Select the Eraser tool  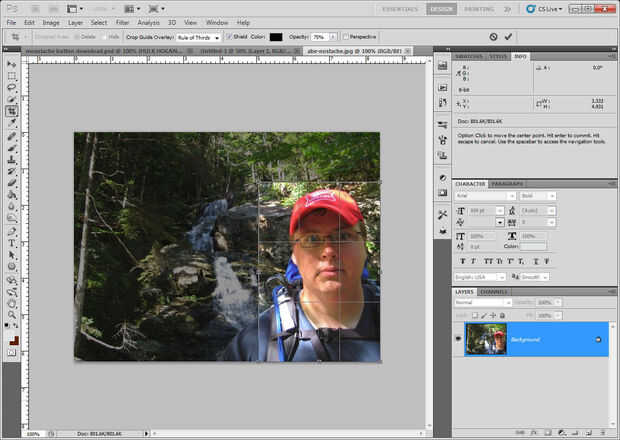[x=11, y=183]
